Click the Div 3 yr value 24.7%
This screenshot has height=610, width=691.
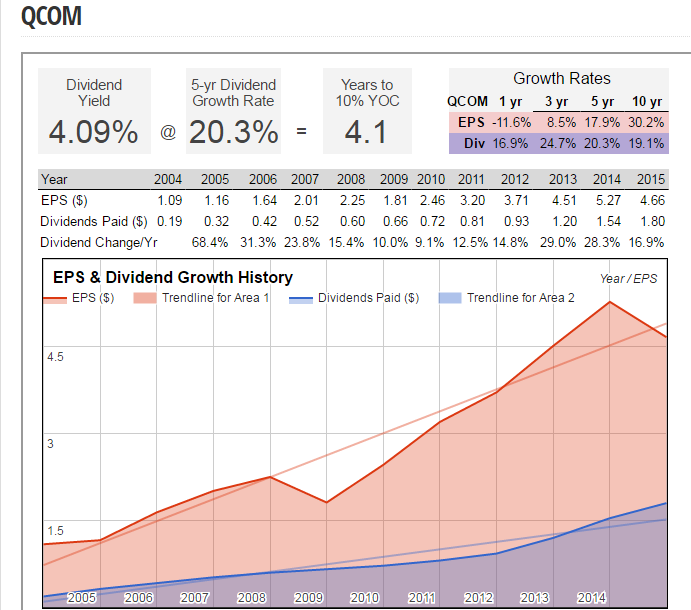click(558, 143)
